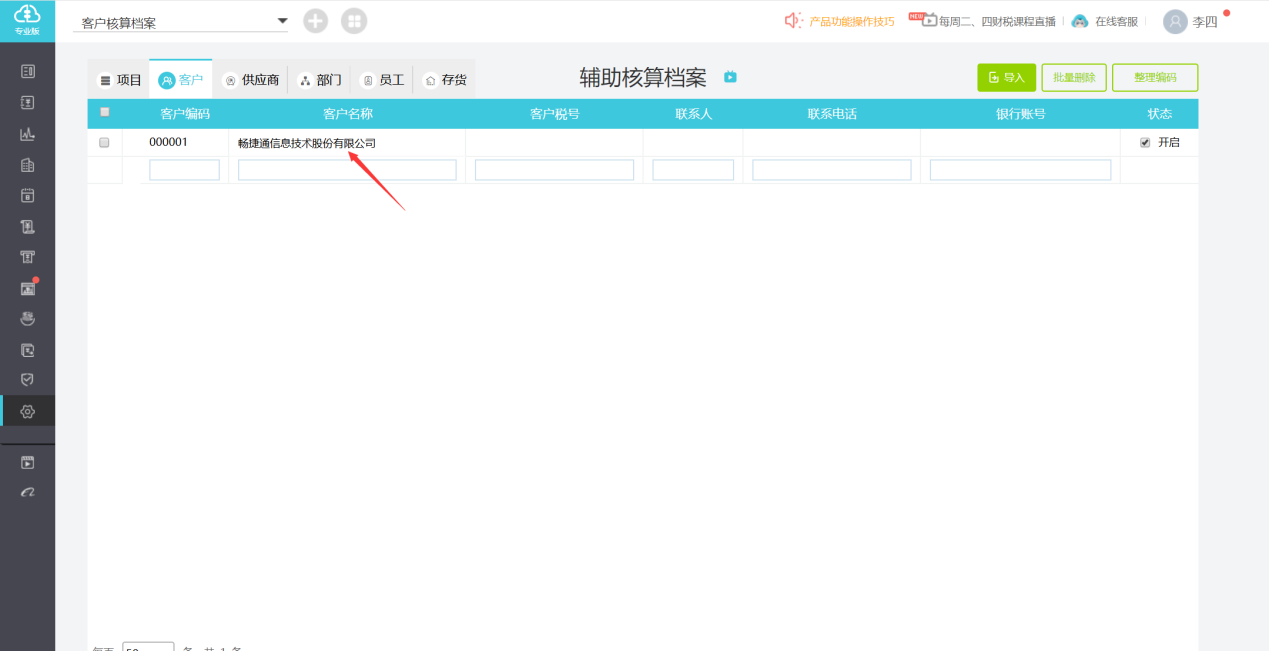Switch to the 供应商 tab
The image size is (1269, 651).
[x=251, y=80]
